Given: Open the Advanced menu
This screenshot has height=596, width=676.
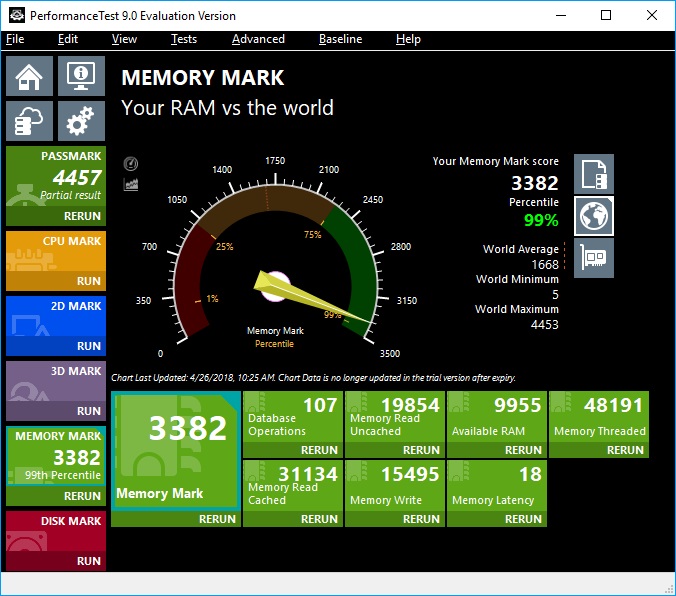Looking at the screenshot, I should tap(258, 39).
